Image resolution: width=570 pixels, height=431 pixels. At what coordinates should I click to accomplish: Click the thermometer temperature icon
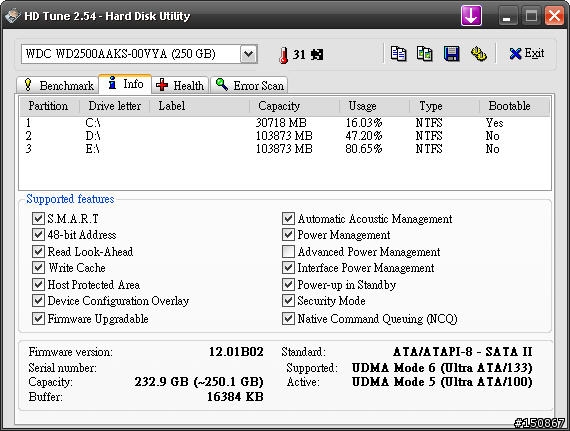(x=284, y=55)
